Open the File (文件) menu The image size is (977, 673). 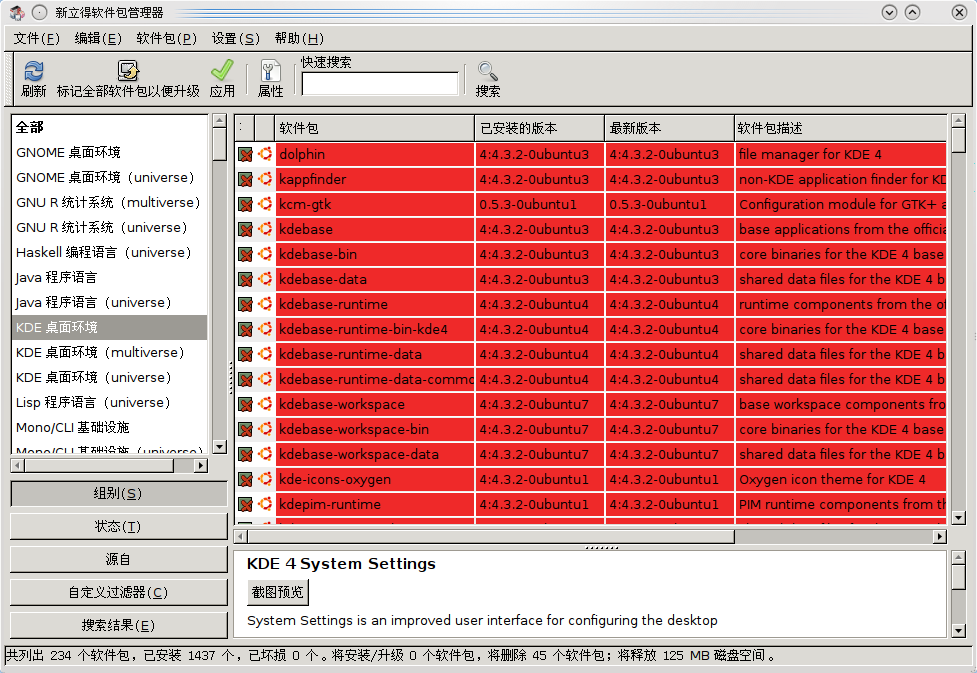point(37,39)
